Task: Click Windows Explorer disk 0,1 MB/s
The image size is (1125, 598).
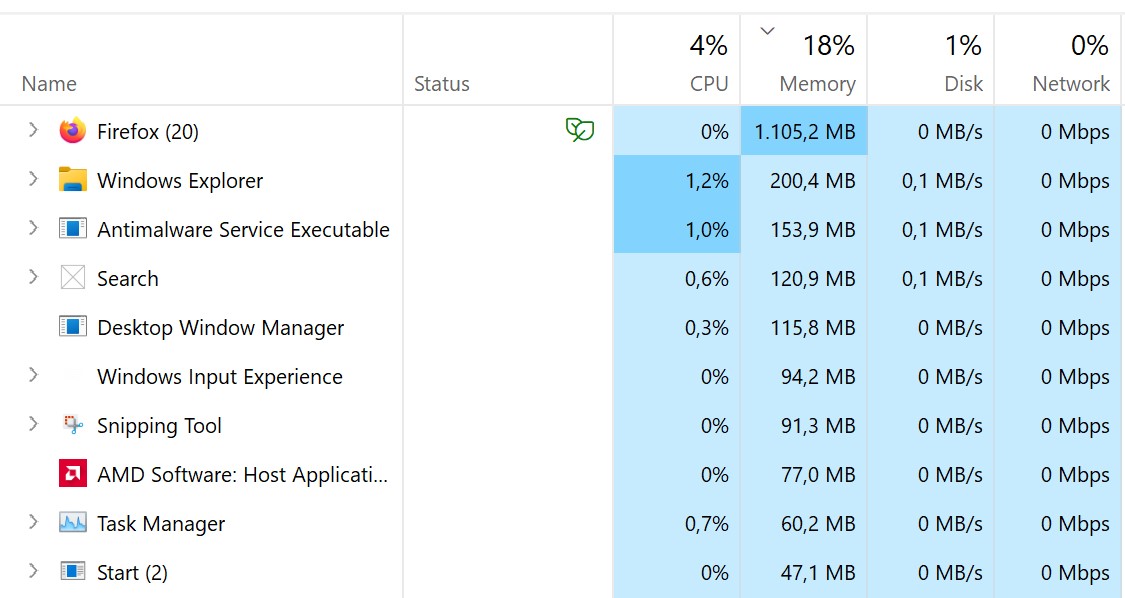Action: 942,180
